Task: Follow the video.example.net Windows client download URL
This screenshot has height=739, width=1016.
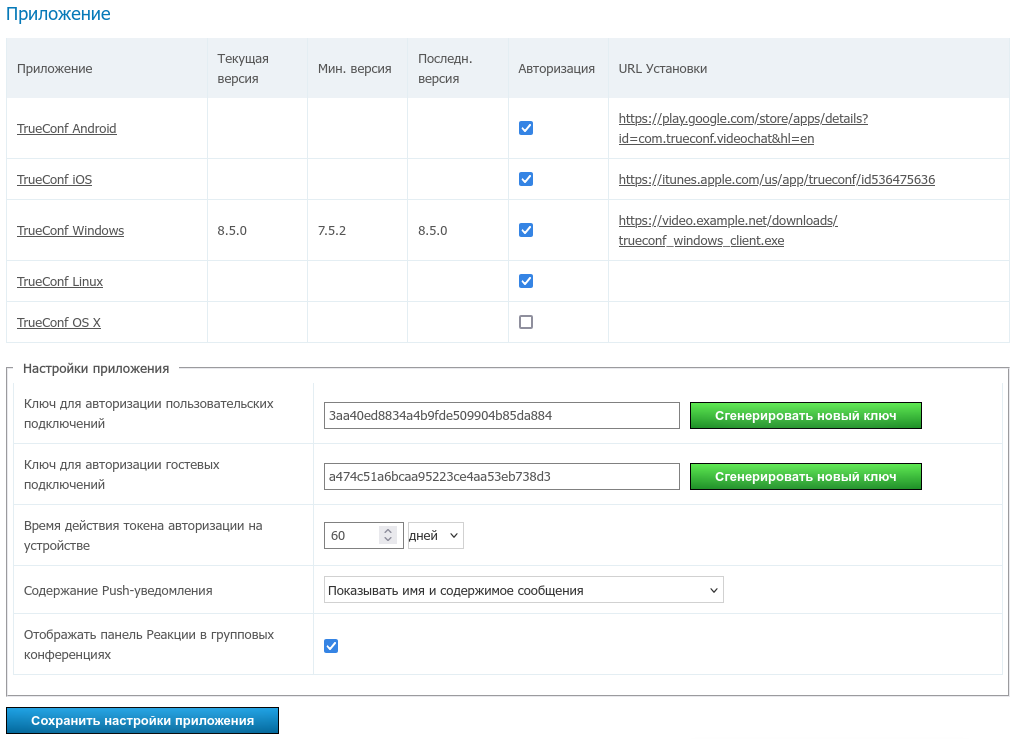Action: 728,231
